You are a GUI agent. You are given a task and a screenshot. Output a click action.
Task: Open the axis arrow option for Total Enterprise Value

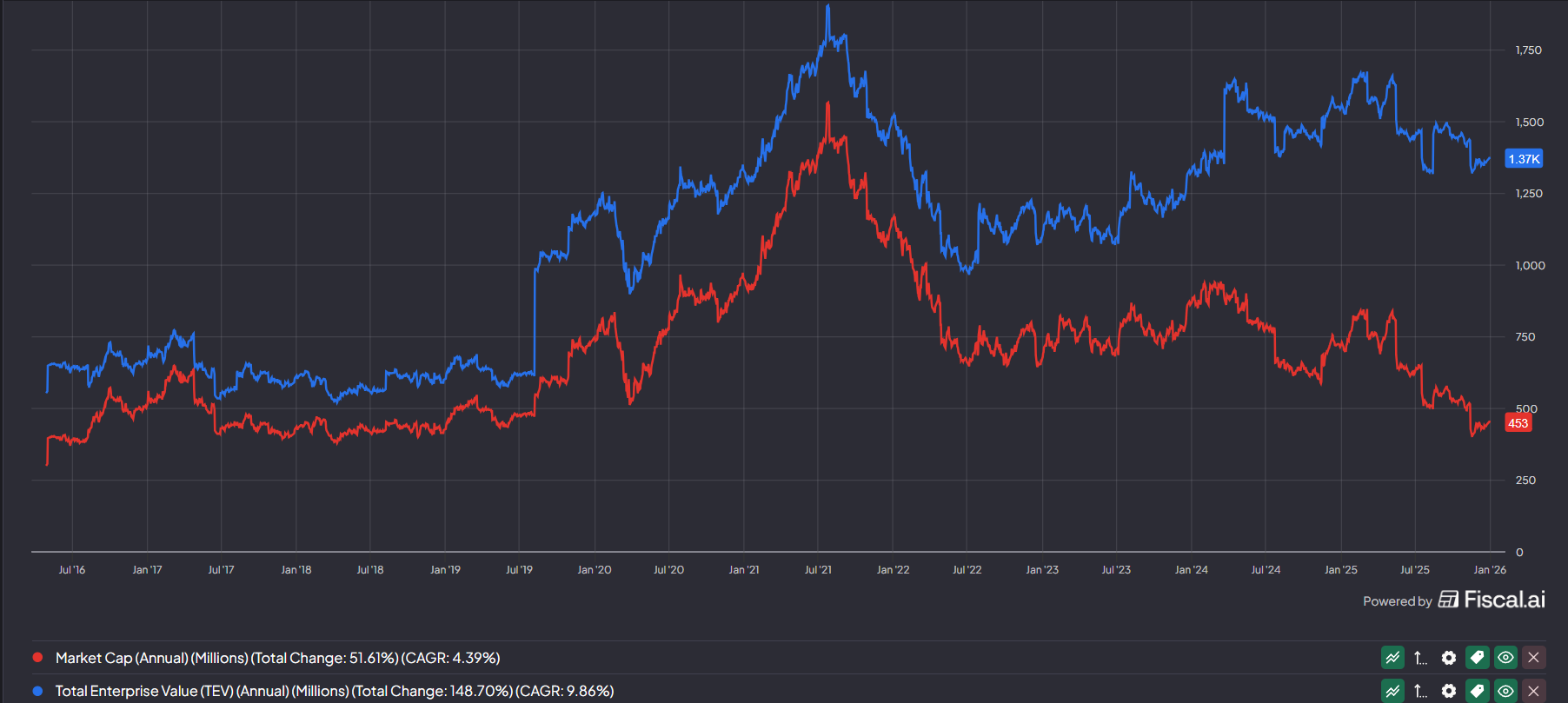1420,691
